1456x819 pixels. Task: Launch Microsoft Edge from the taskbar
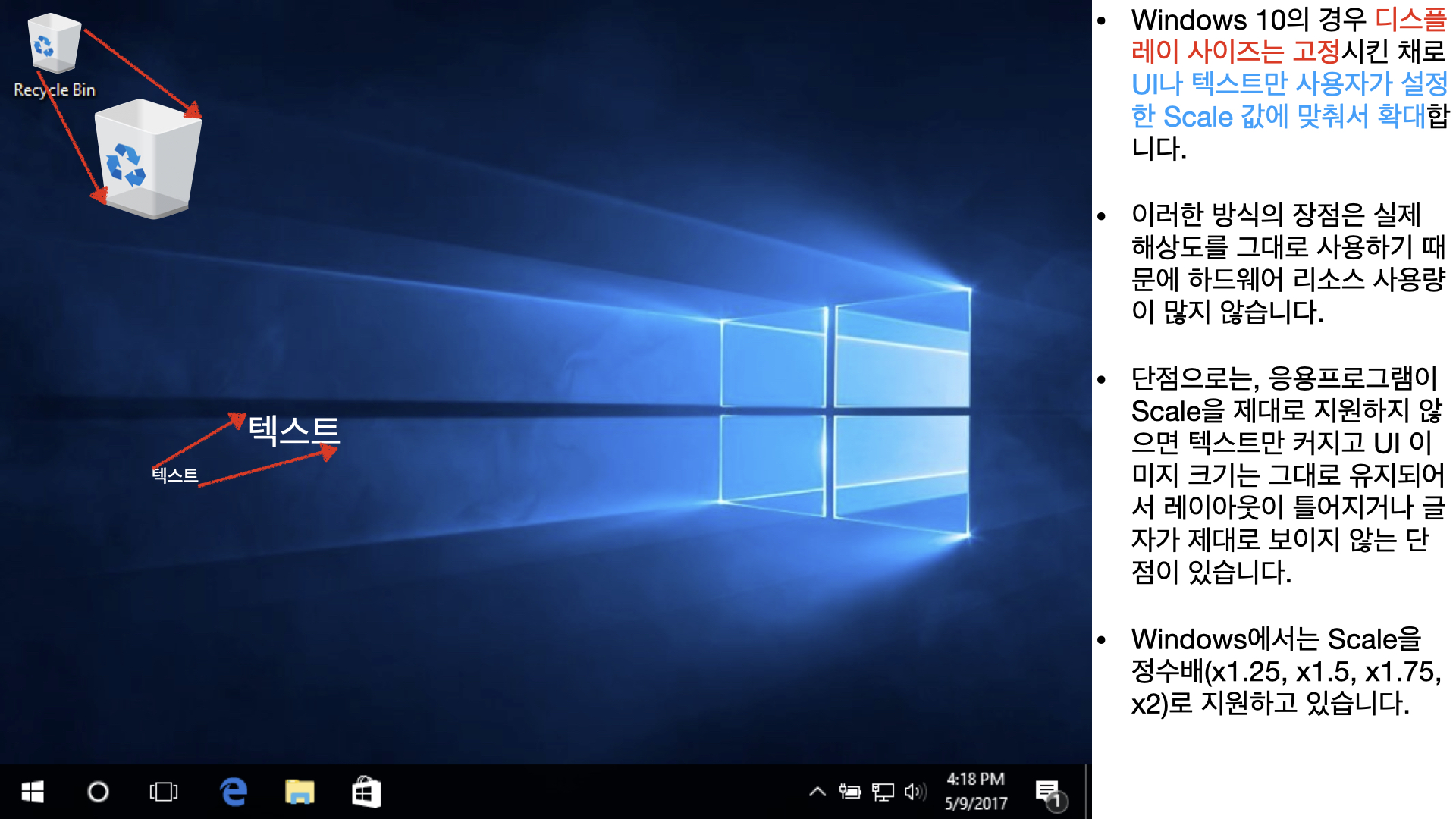pyautogui.click(x=234, y=792)
